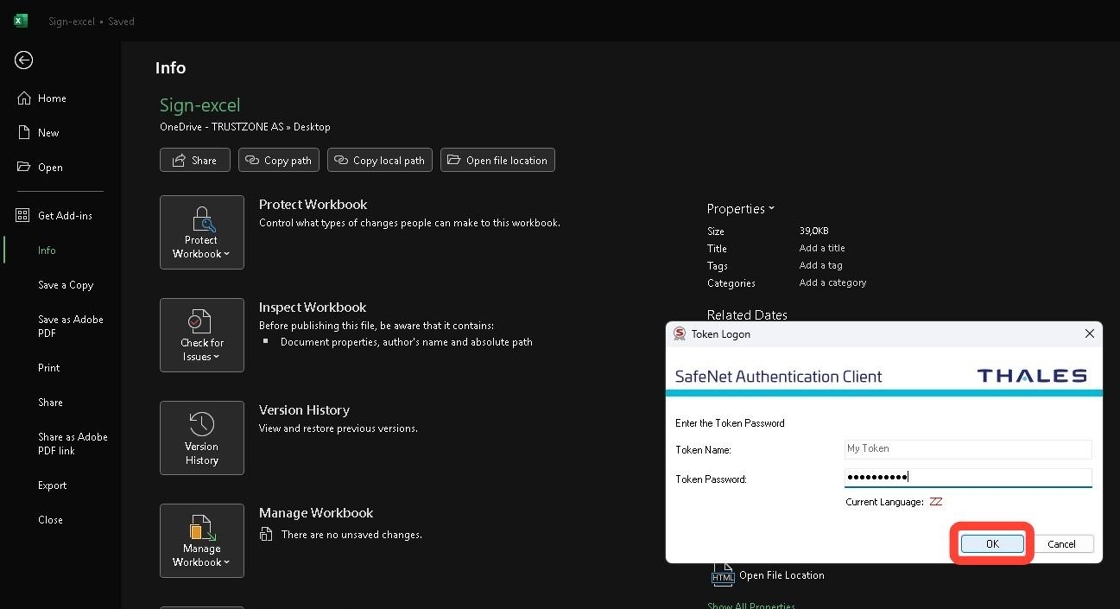The height and width of the screenshot is (609, 1120).
Task: Click the folder icon beside Open
Action: (24, 166)
